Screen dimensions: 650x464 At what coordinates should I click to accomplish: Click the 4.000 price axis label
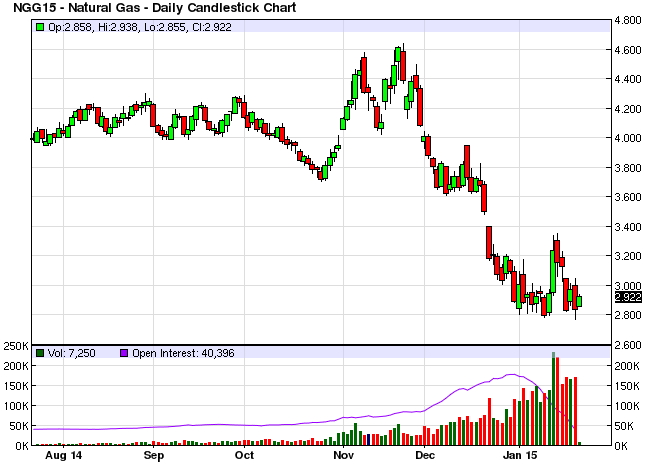628,138
